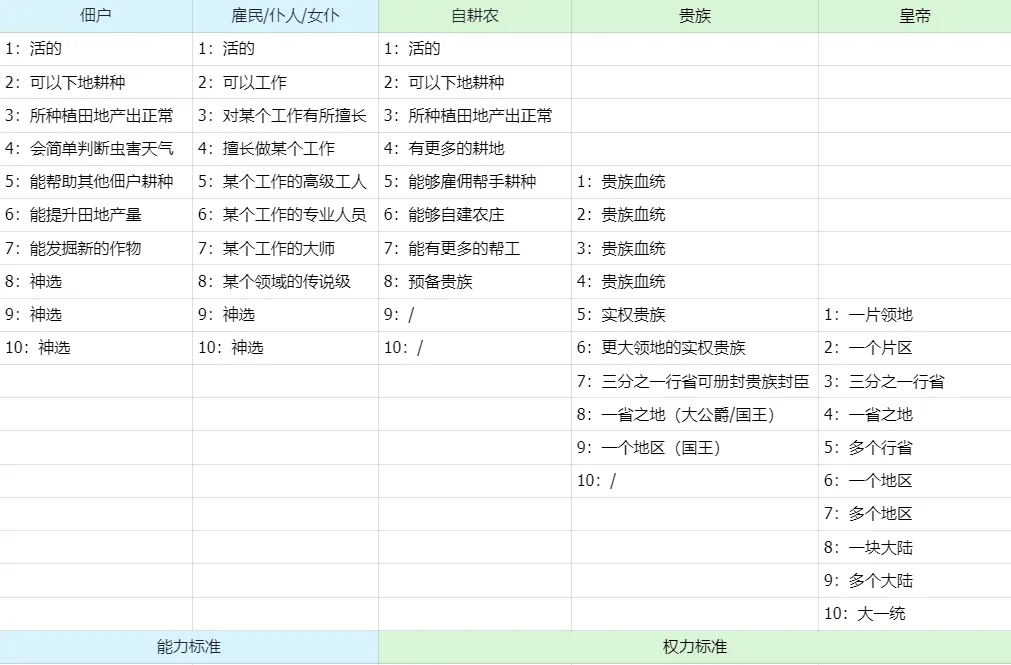Click cell '10: 大一统'

click(915, 613)
